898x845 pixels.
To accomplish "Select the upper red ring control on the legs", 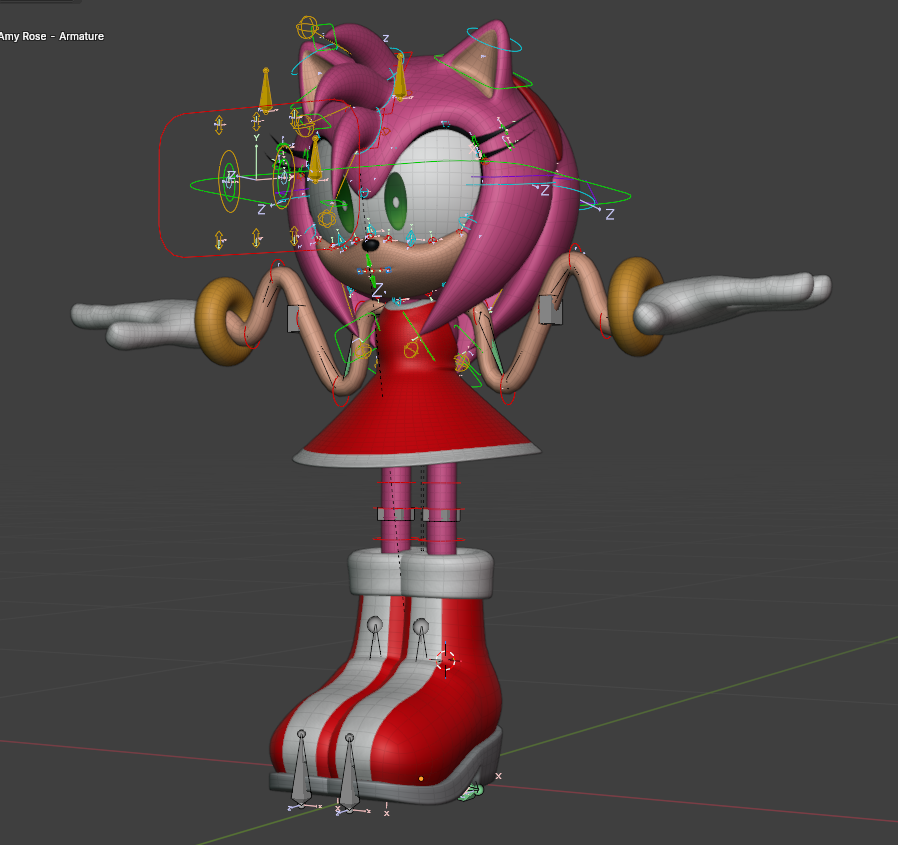I will (418, 483).
